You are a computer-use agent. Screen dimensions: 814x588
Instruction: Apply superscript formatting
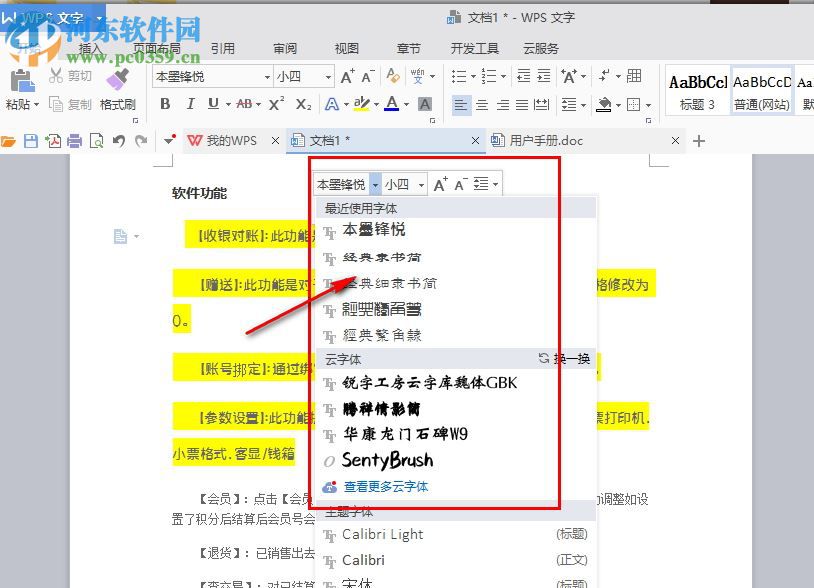click(275, 104)
